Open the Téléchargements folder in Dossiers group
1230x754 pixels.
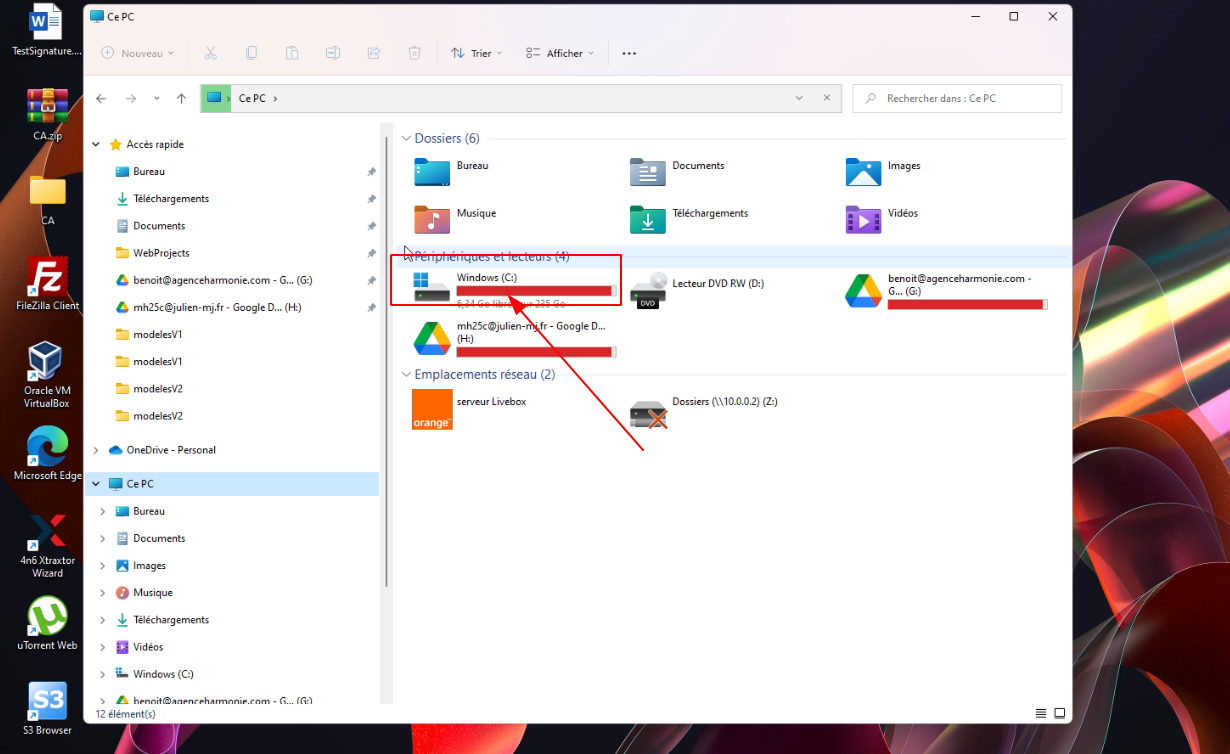(x=690, y=219)
